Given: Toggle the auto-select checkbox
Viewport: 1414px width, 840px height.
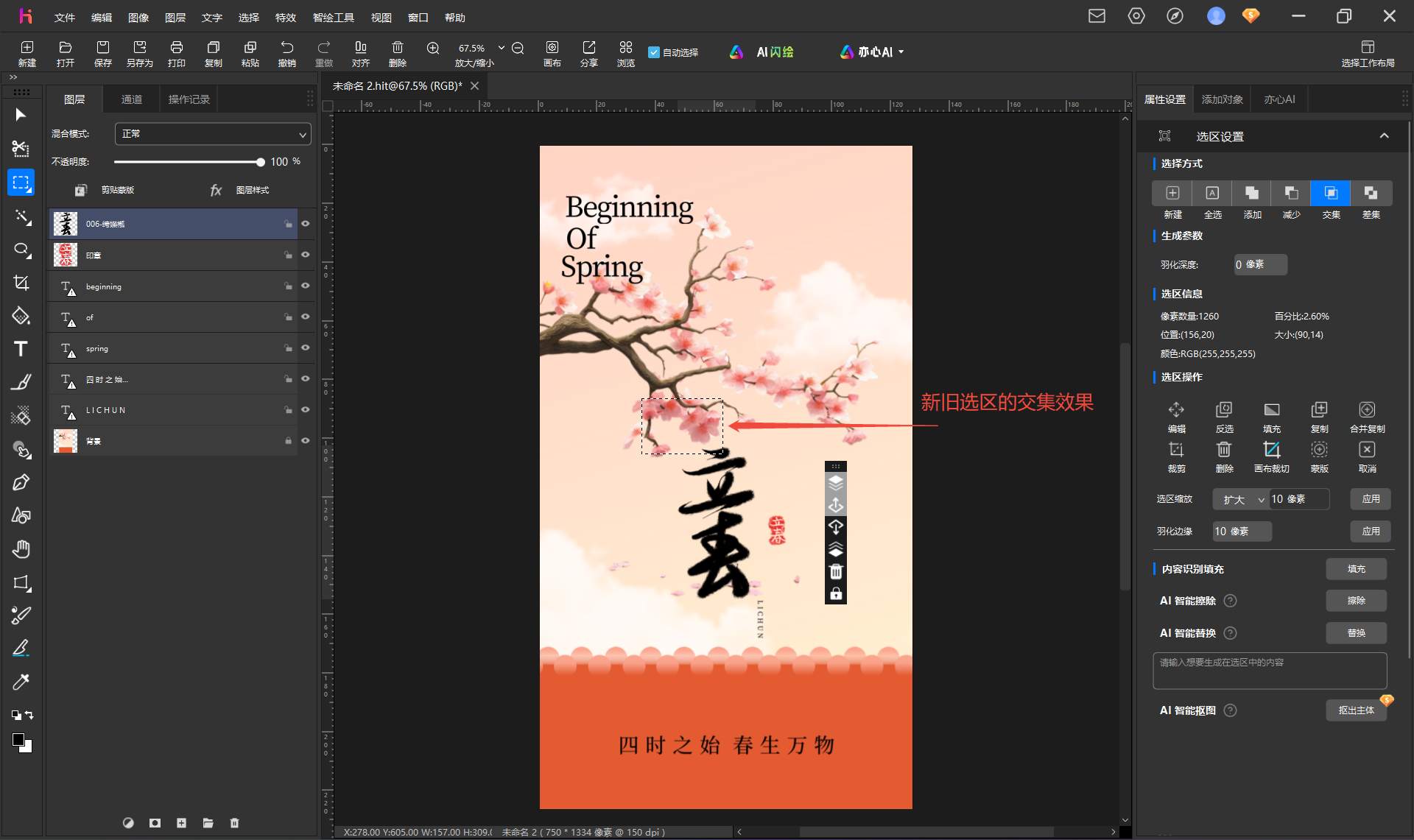Looking at the screenshot, I should click(653, 52).
